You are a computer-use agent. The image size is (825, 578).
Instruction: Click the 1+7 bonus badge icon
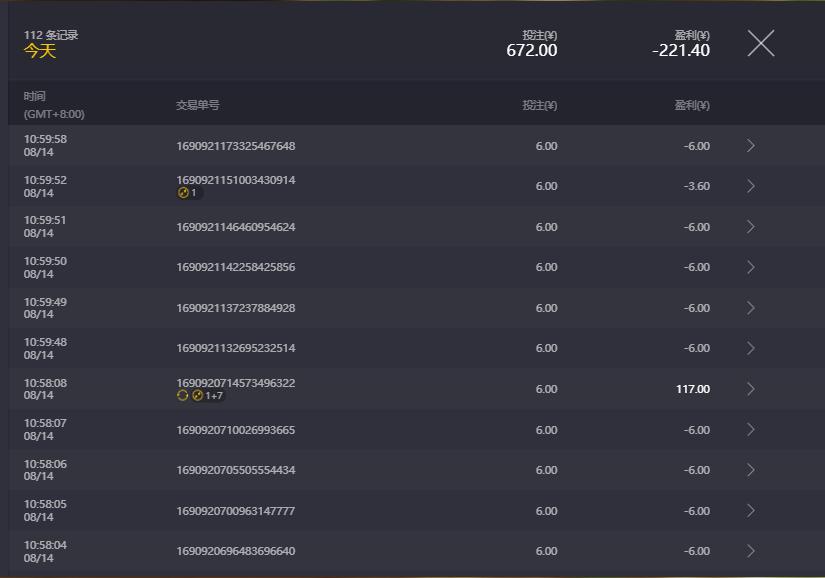pos(207,396)
